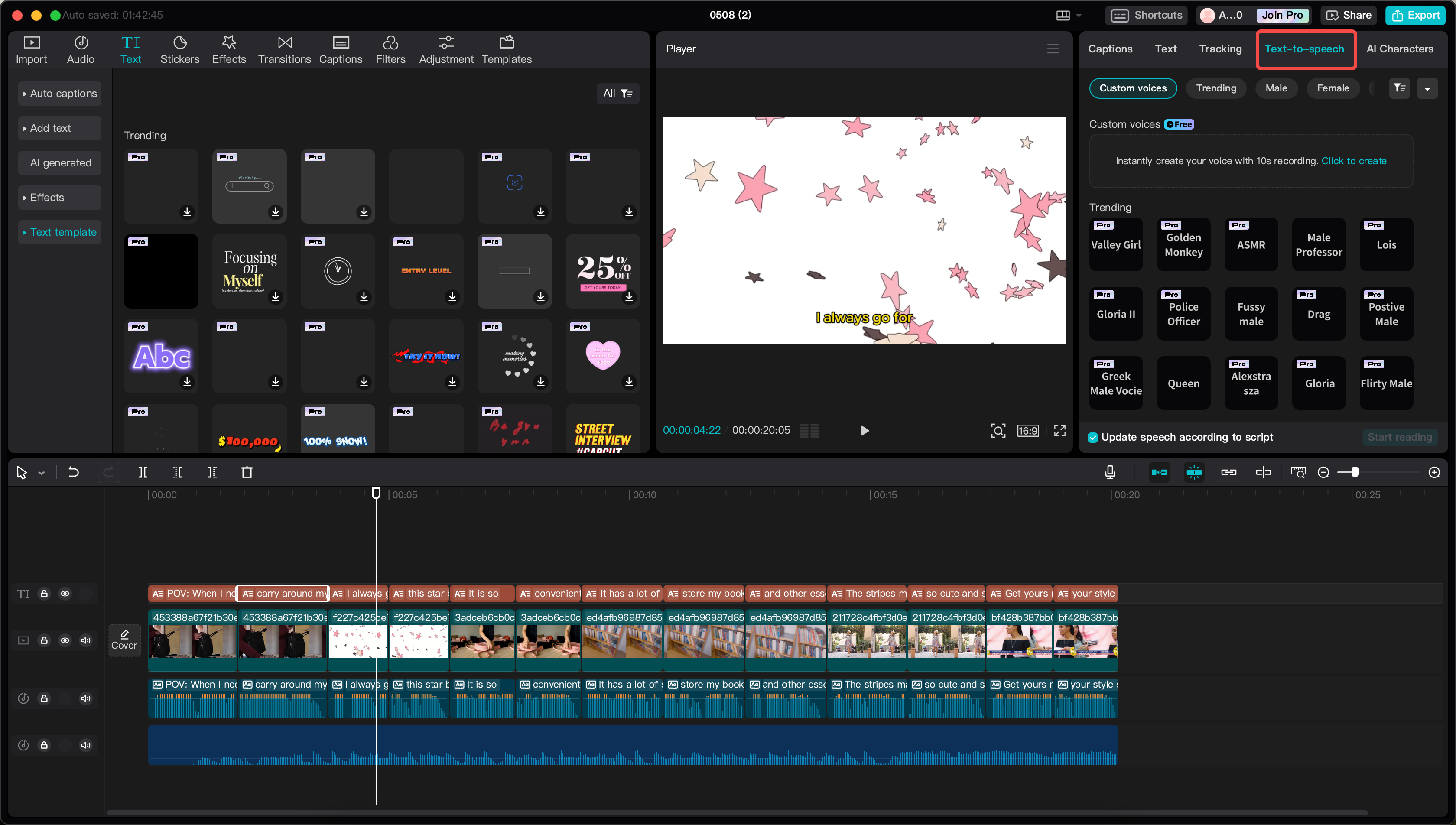
Task: Click the timeline zoom slider handle
Action: [1355, 473]
